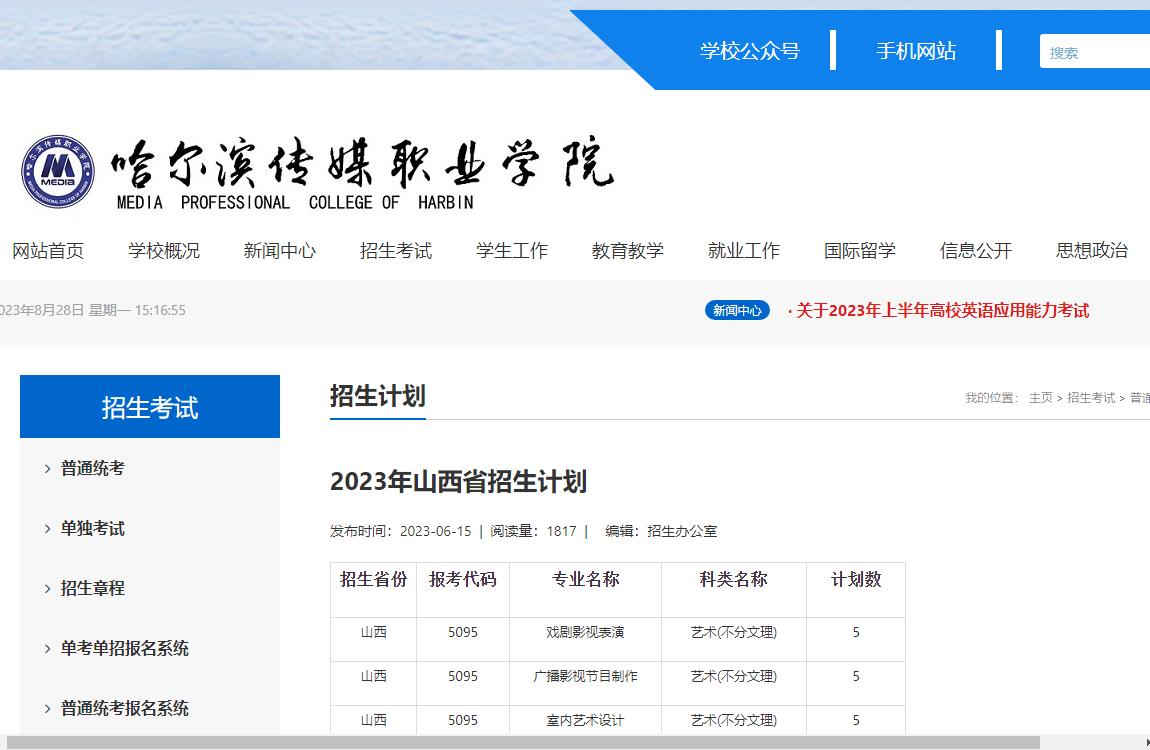Click the 室内艺术设计 table cell
This screenshot has width=1150, height=750.
[x=585, y=720]
